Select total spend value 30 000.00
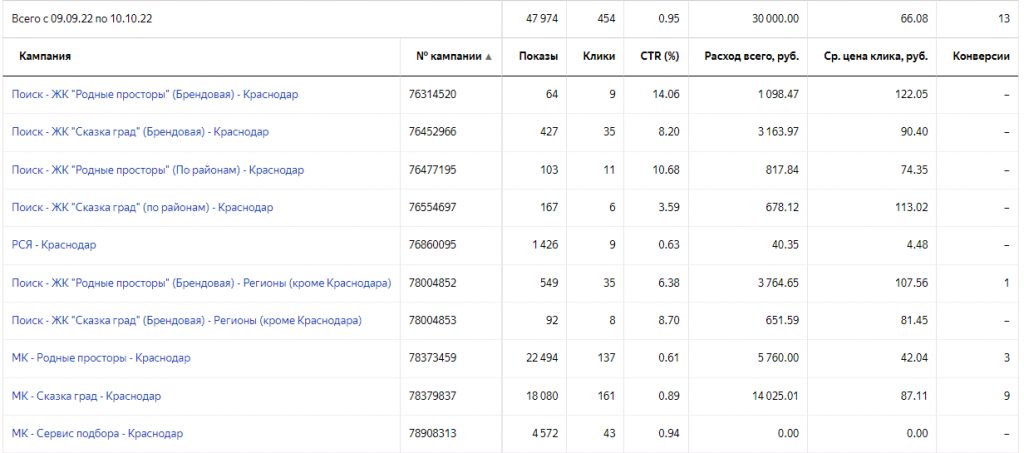Viewport: 1024px width, 453px height. (x=775, y=19)
